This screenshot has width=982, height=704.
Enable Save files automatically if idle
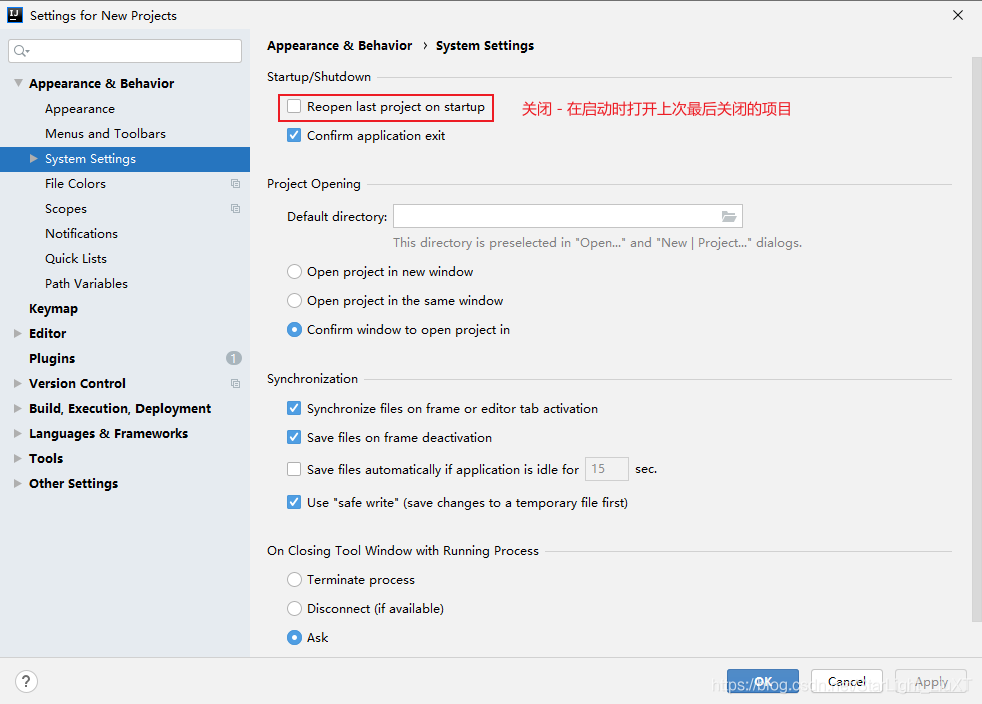[x=294, y=469]
